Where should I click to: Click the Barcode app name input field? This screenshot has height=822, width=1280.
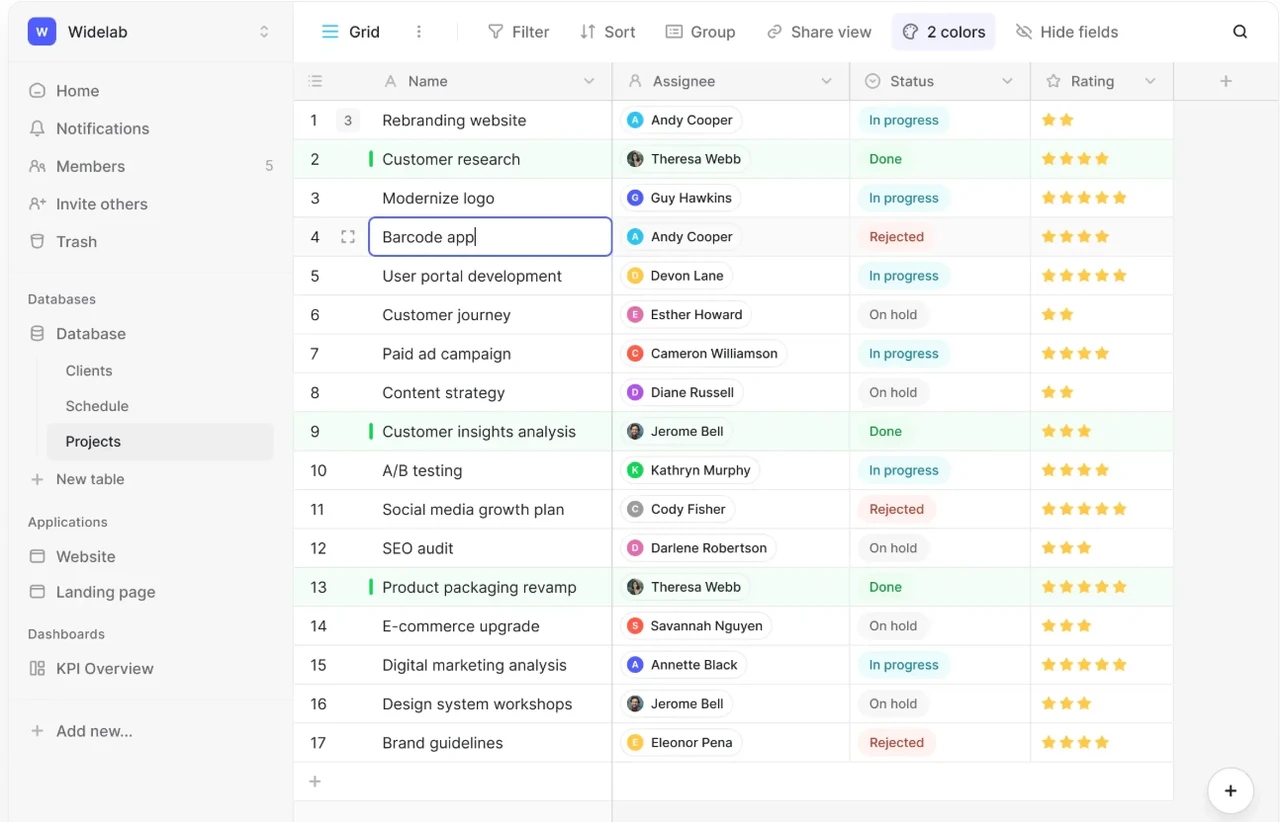(x=490, y=237)
